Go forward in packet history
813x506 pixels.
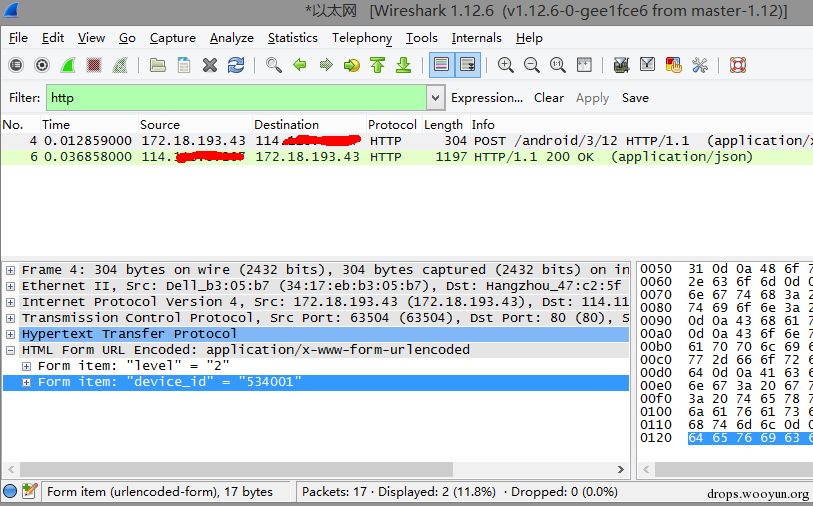coord(326,65)
